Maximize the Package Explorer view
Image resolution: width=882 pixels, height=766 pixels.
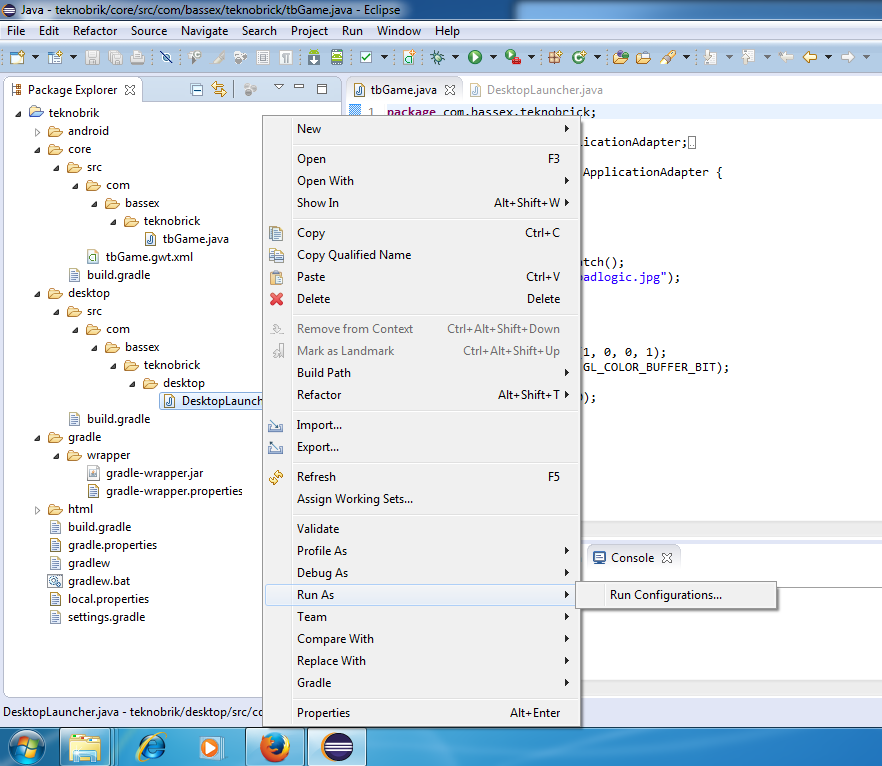[x=322, y=89]
